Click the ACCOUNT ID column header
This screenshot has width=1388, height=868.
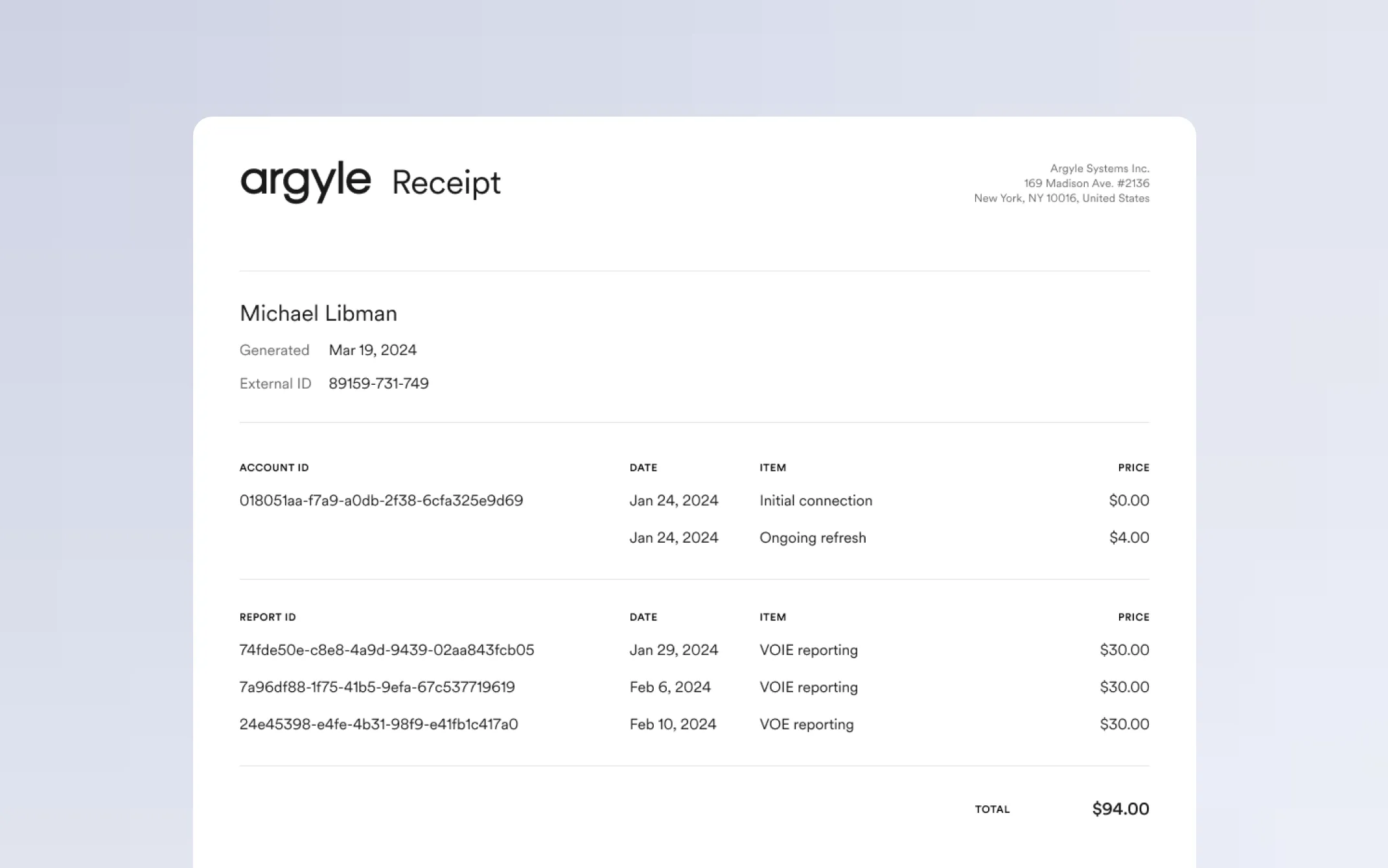coord(274,468)
